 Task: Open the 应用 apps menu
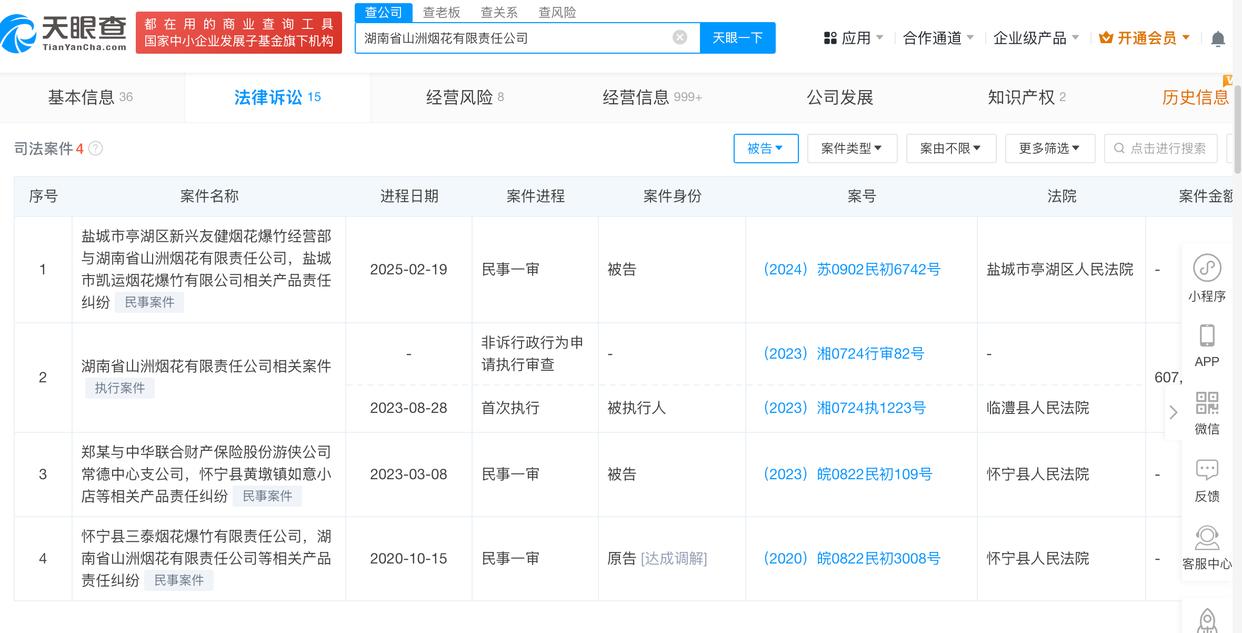coord(853,38)
